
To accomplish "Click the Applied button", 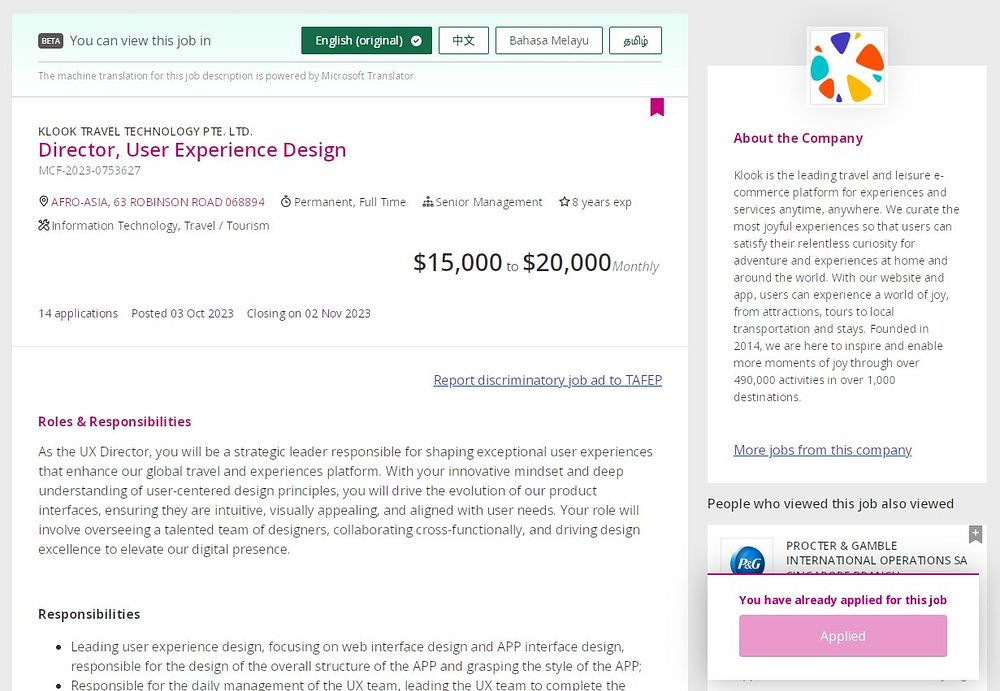I will pos(842,636).
